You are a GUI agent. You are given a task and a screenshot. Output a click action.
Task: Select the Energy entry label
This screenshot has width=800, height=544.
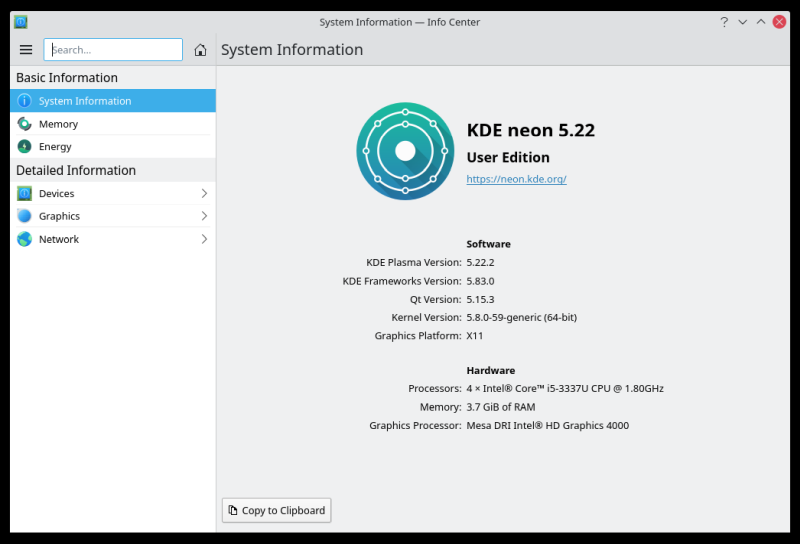[x=56, y=147]
